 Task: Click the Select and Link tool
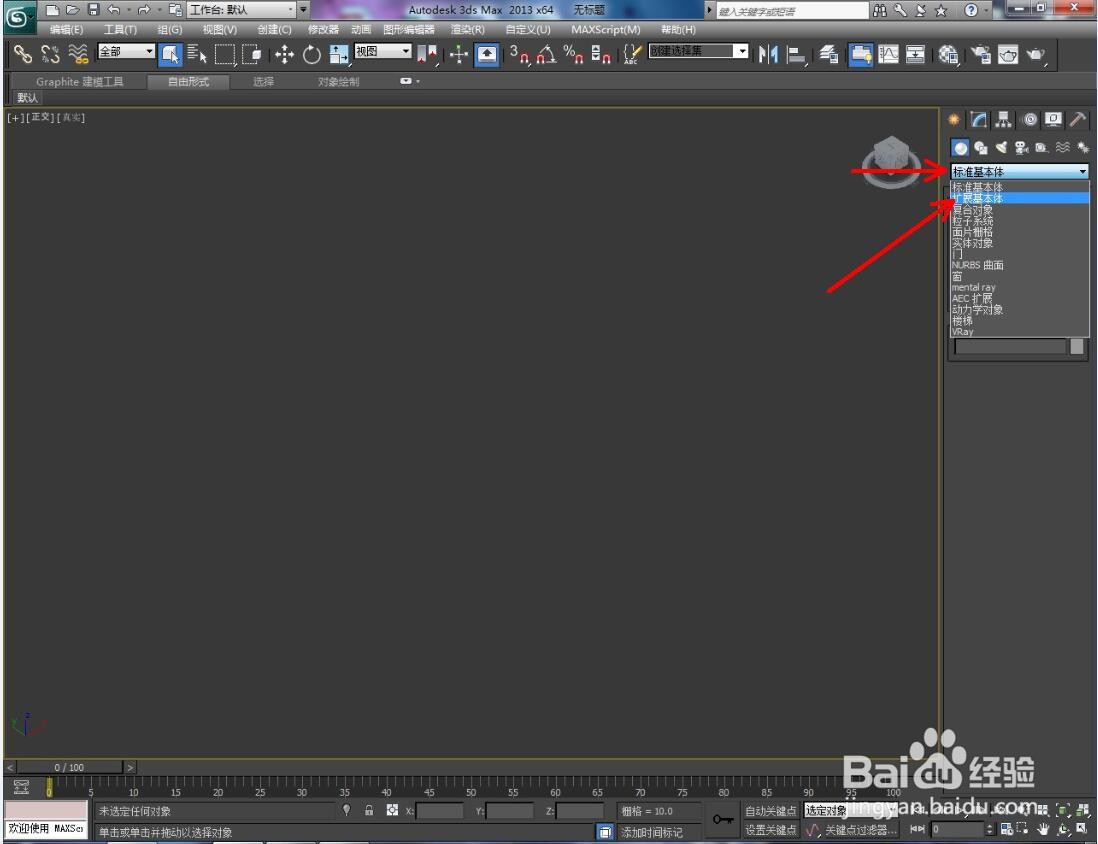pos(22,54)
